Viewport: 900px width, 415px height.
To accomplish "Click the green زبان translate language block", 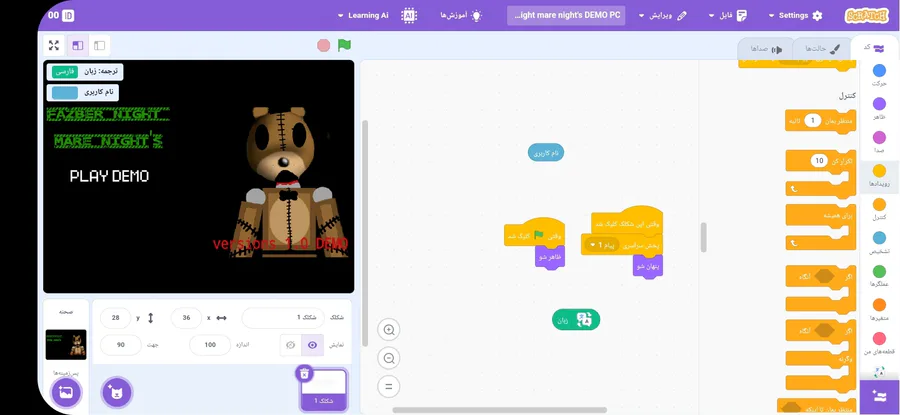I will coord(576,320).
